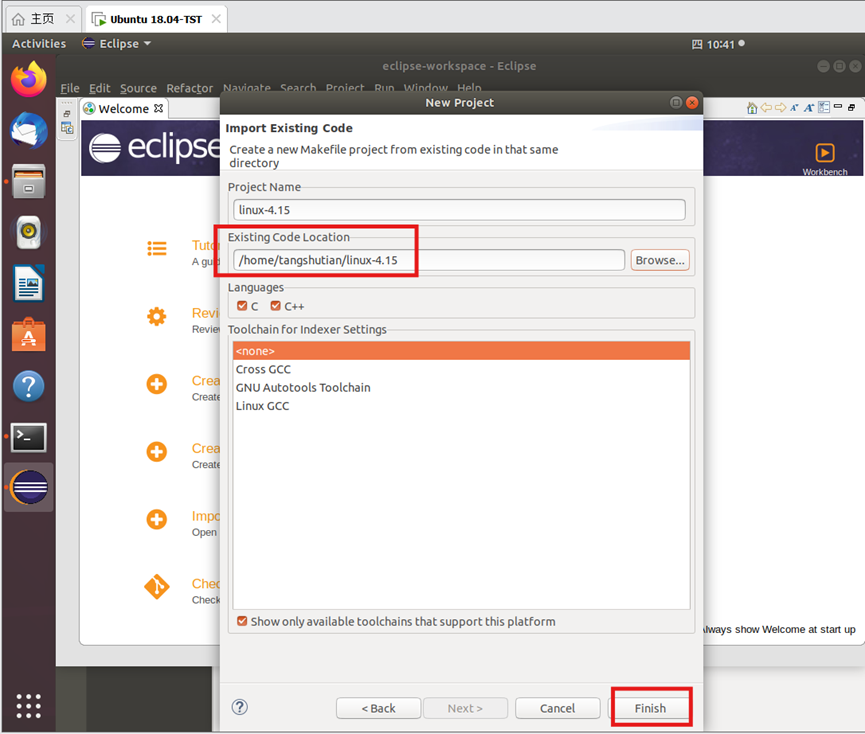Select the increase text size icon

pyautogui.click(x=809, y=107)
